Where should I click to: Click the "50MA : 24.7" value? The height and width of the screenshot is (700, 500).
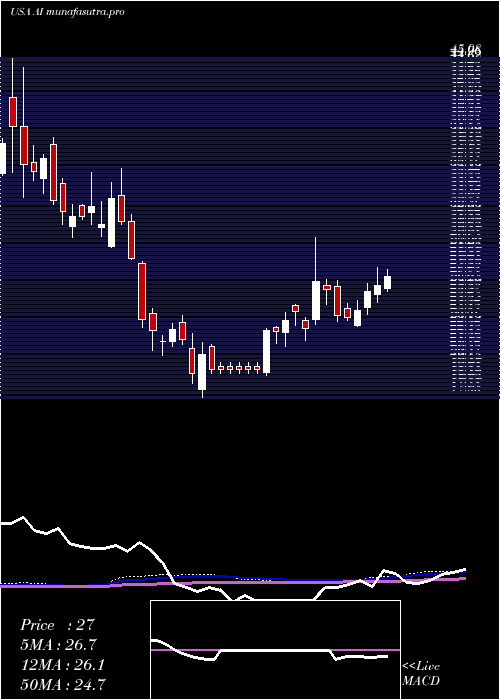click(x=63, y=684)
